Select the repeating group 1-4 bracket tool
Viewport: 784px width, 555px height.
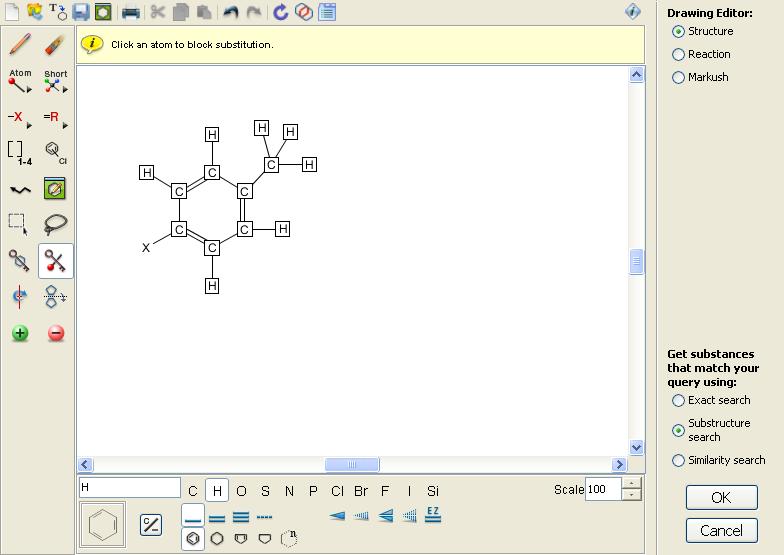coord(19,153)
